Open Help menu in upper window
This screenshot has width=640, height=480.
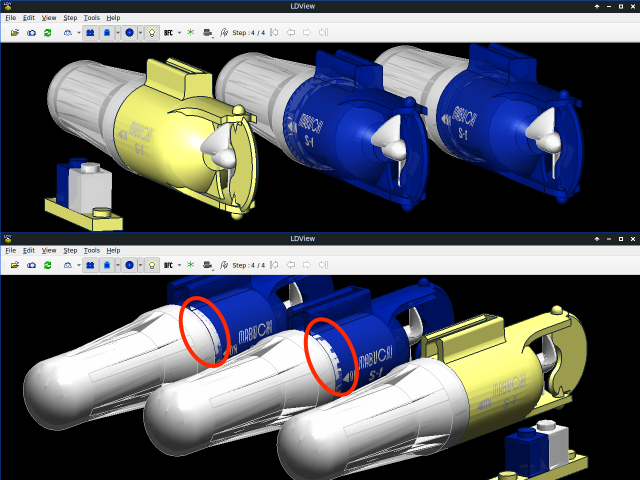(x=113, y=18)
